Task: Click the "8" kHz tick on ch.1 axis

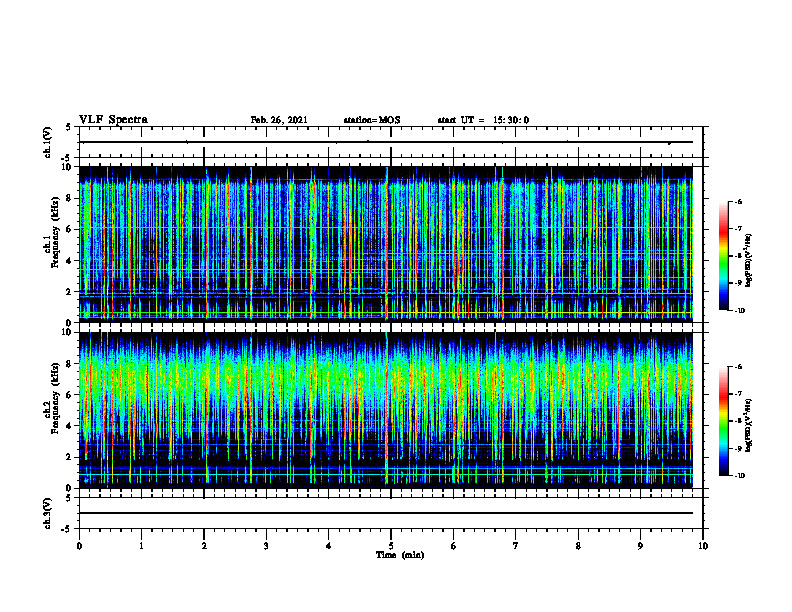Action: pyautogui.click(x=69, y=198)
